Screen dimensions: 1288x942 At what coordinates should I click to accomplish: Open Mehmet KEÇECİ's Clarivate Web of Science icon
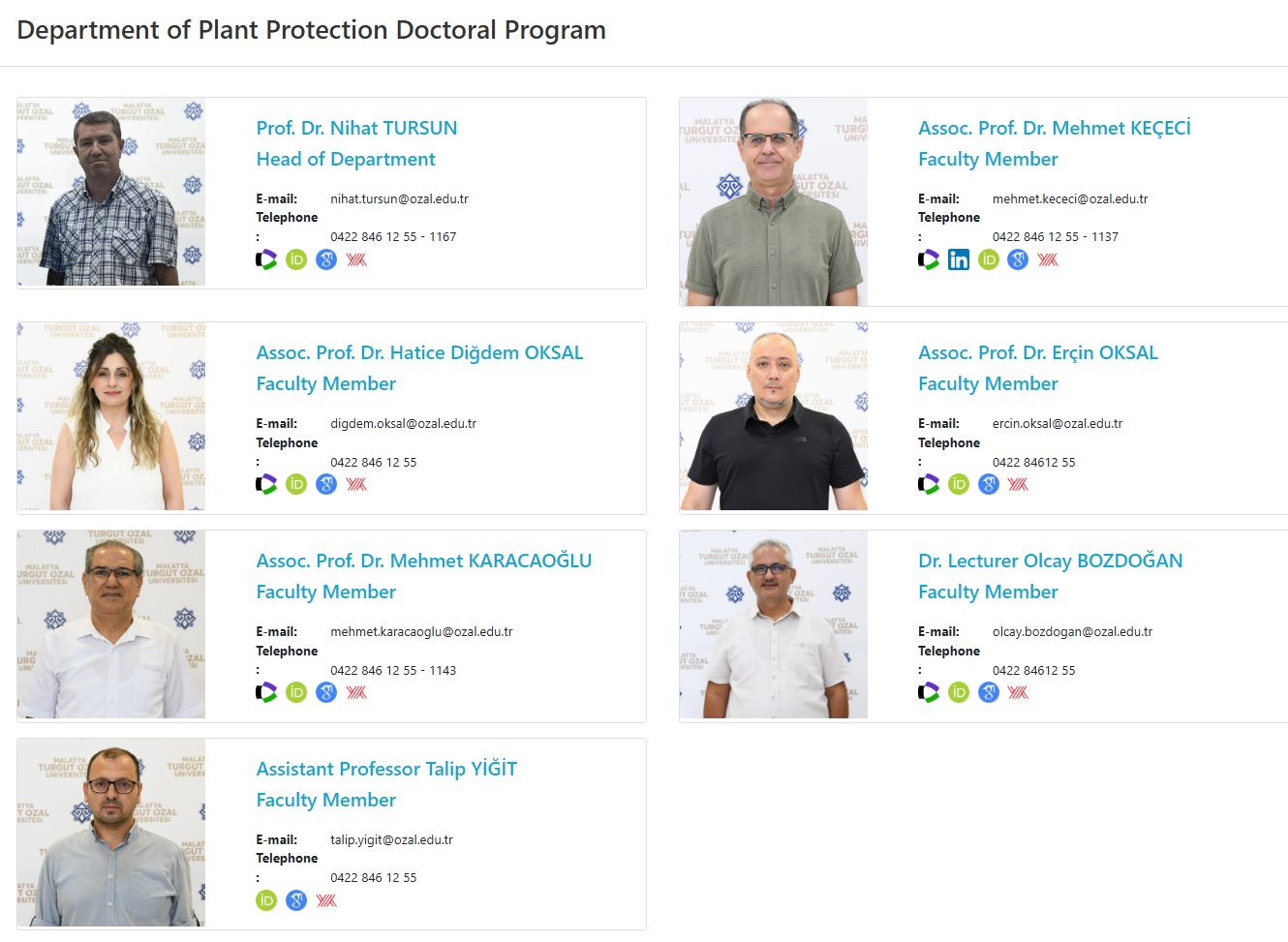point(929,259)
